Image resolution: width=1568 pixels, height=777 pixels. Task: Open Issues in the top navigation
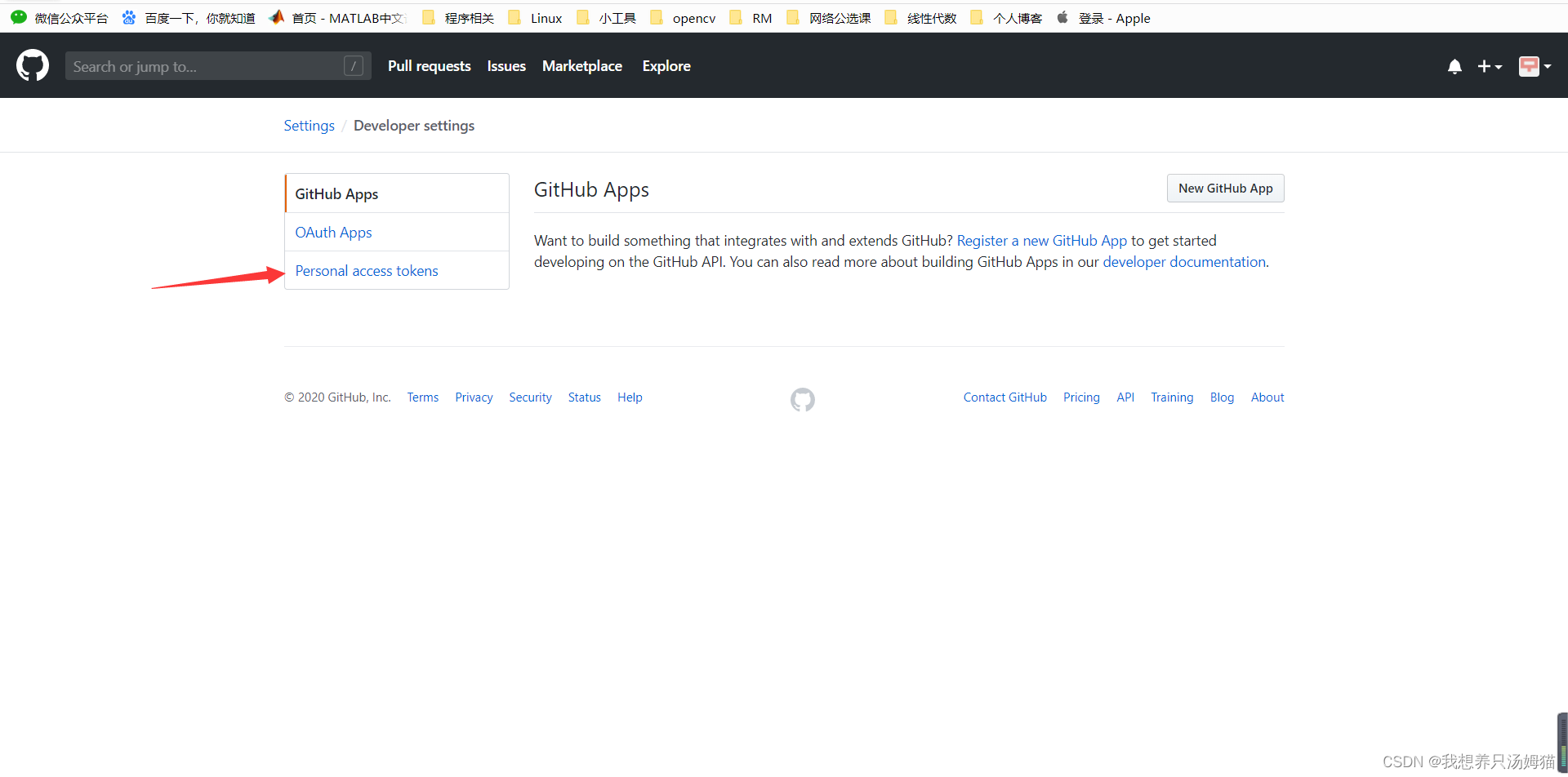(x=506, y=66)
